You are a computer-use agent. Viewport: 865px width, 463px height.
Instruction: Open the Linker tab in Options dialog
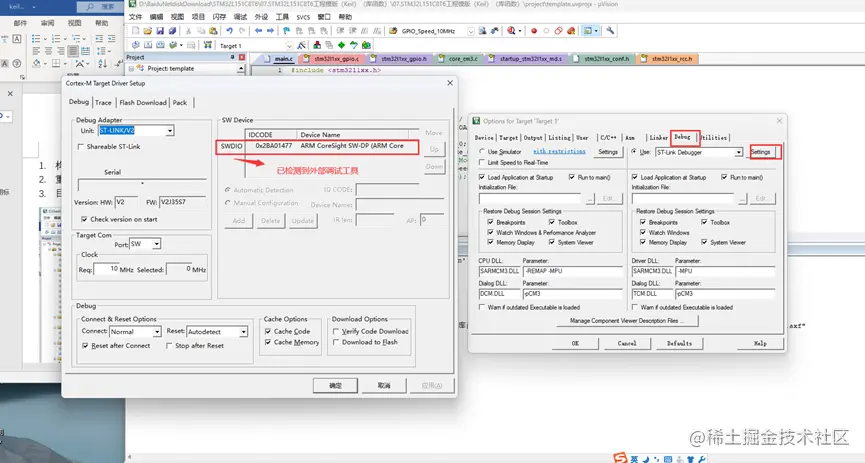(658, 137)
